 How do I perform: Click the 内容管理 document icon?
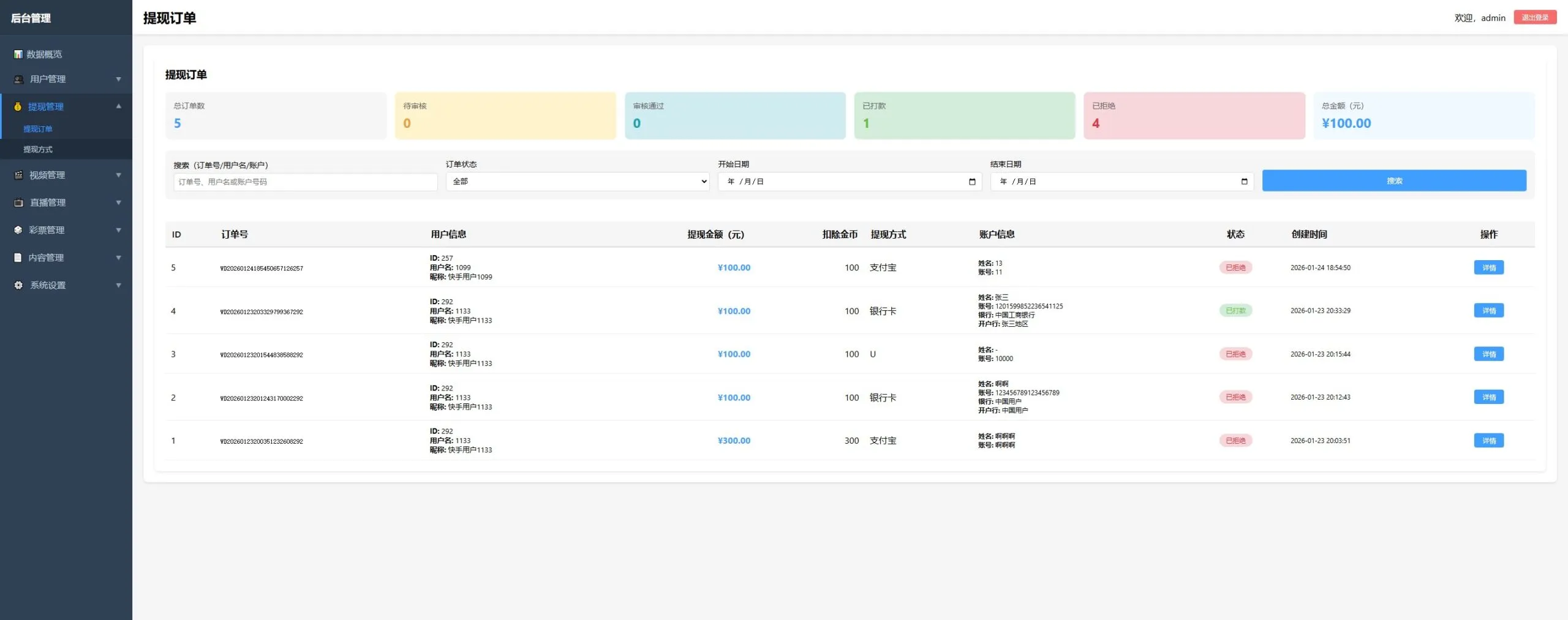coord(18,258)
